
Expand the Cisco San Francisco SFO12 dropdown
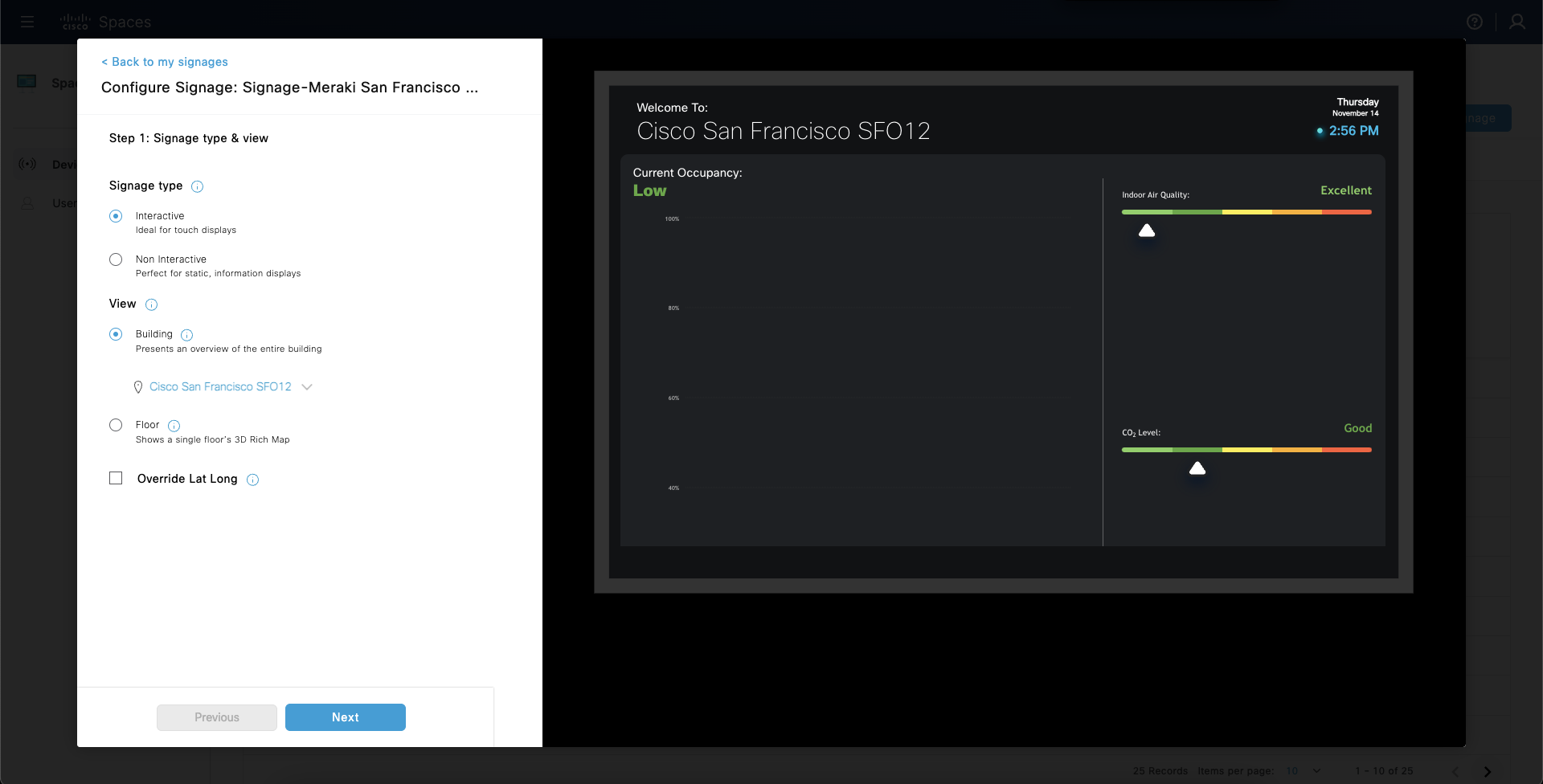(306, 387)
